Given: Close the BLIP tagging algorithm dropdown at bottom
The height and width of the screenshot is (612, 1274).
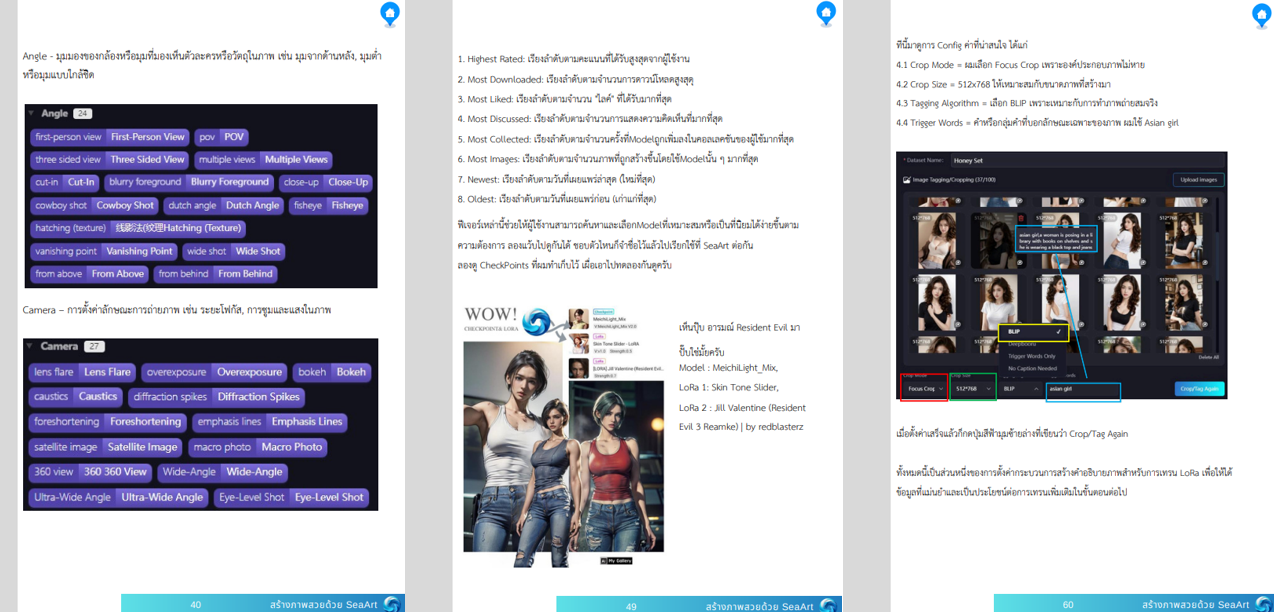Looking at the screenshot, I should (1020, 388).
